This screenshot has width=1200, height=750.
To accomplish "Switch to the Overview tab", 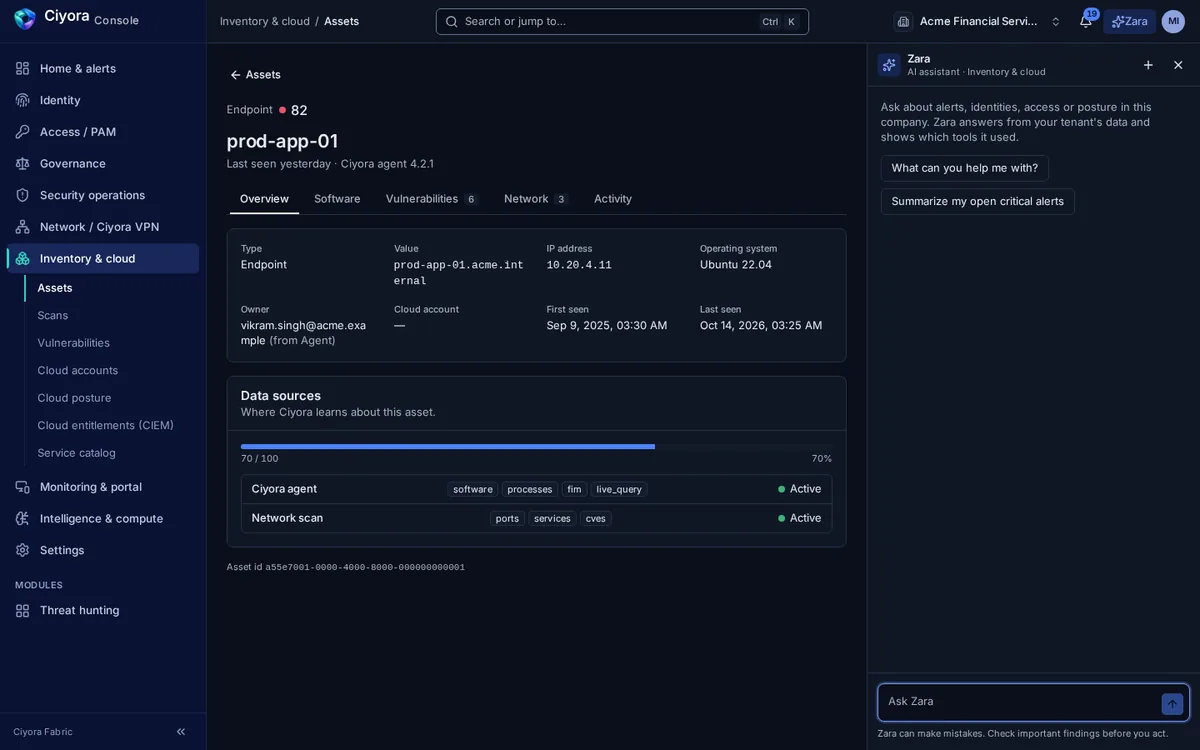I will click(264, 199).
